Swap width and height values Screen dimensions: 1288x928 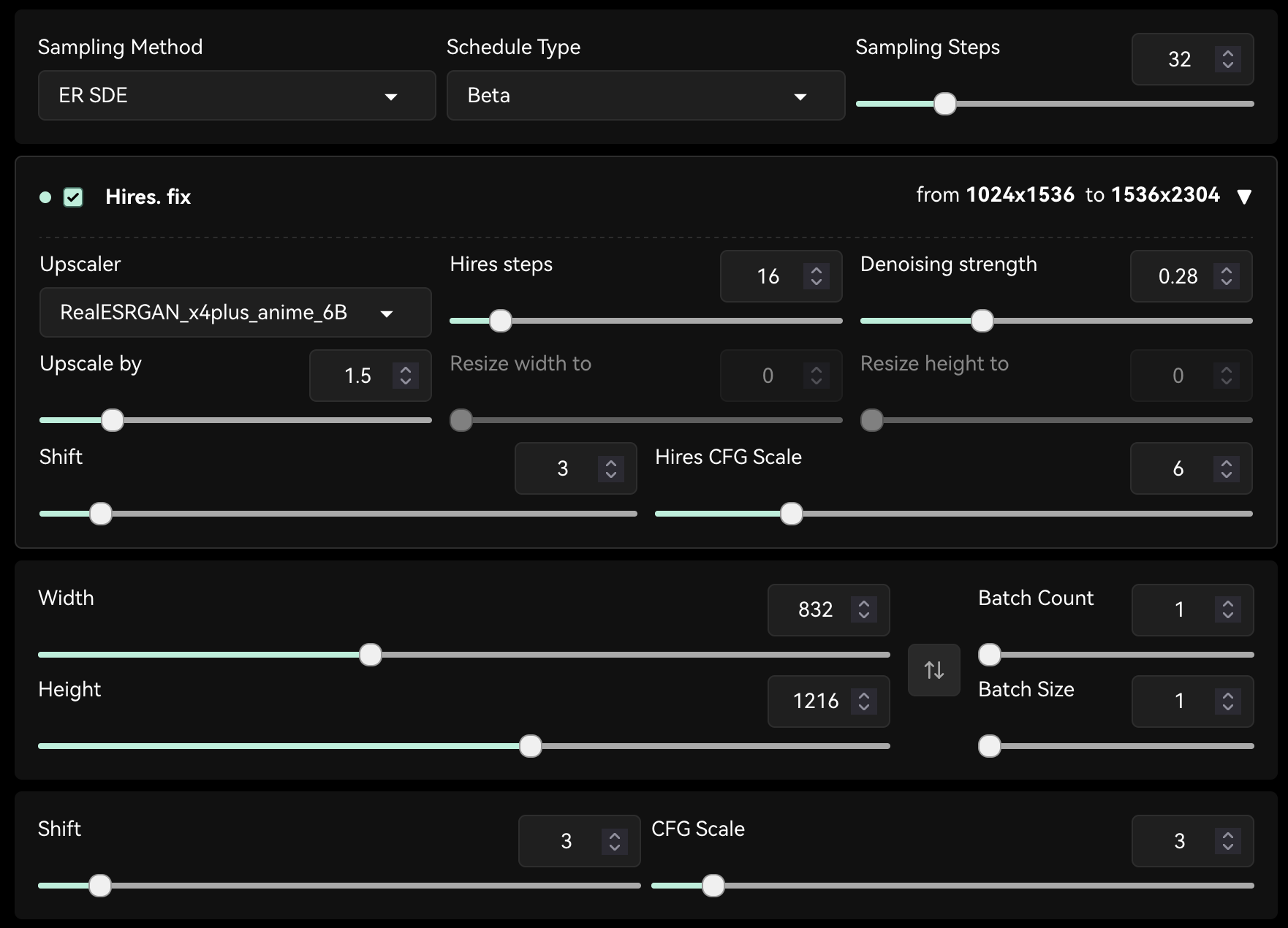pyautogui.click(x=933, y=670)
